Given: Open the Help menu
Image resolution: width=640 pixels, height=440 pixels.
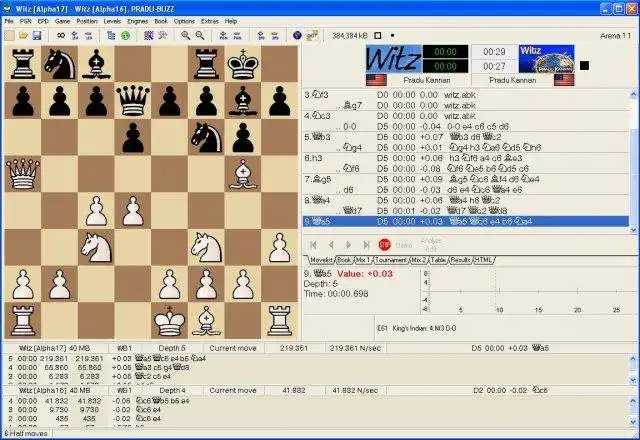Looking at the screenshot, I should tap(231, 21).
